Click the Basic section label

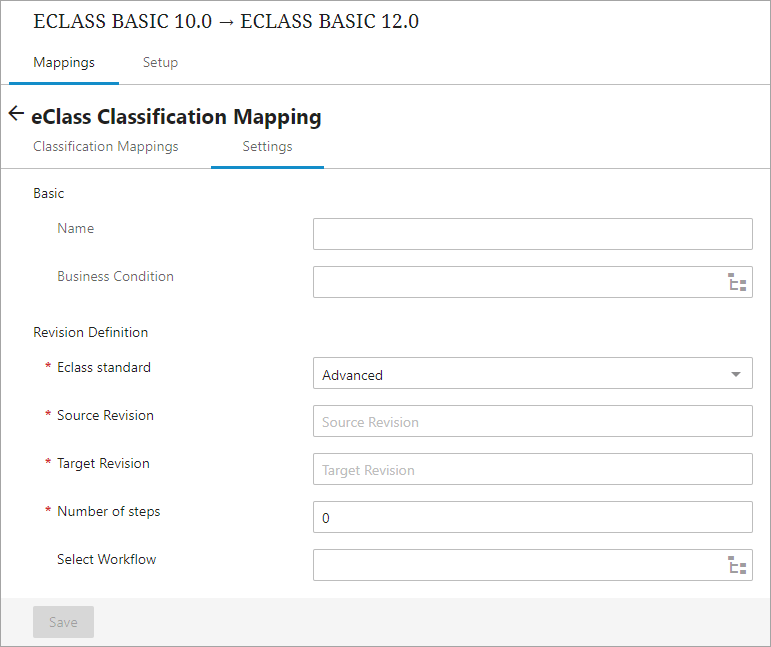(x=49, y=193)
